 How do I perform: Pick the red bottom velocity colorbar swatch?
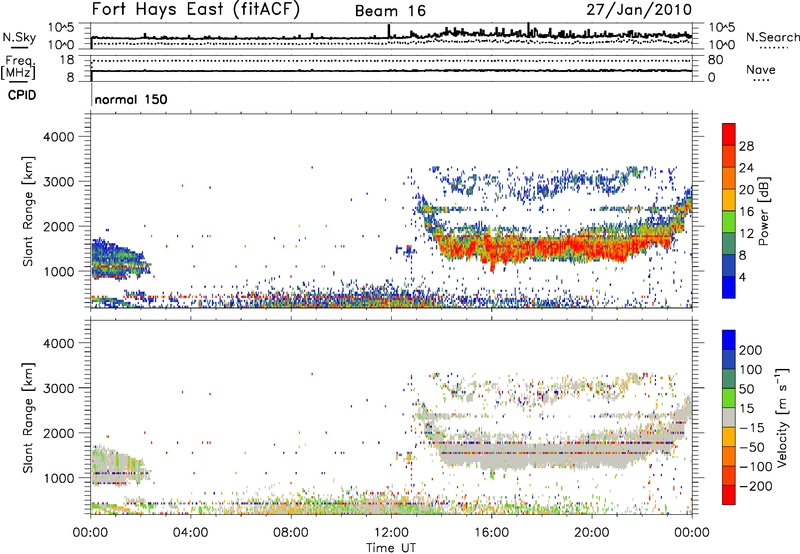(x=729, y=495)
